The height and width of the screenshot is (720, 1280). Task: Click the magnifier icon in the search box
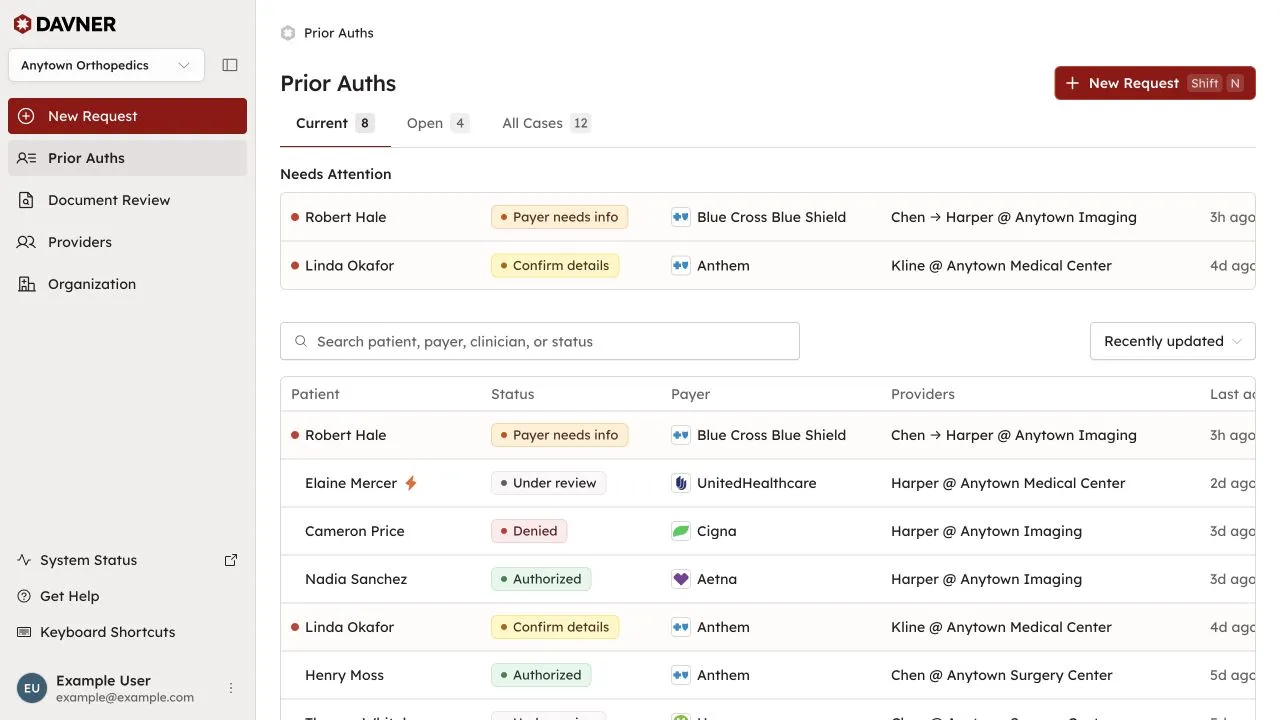pos(301,341)
